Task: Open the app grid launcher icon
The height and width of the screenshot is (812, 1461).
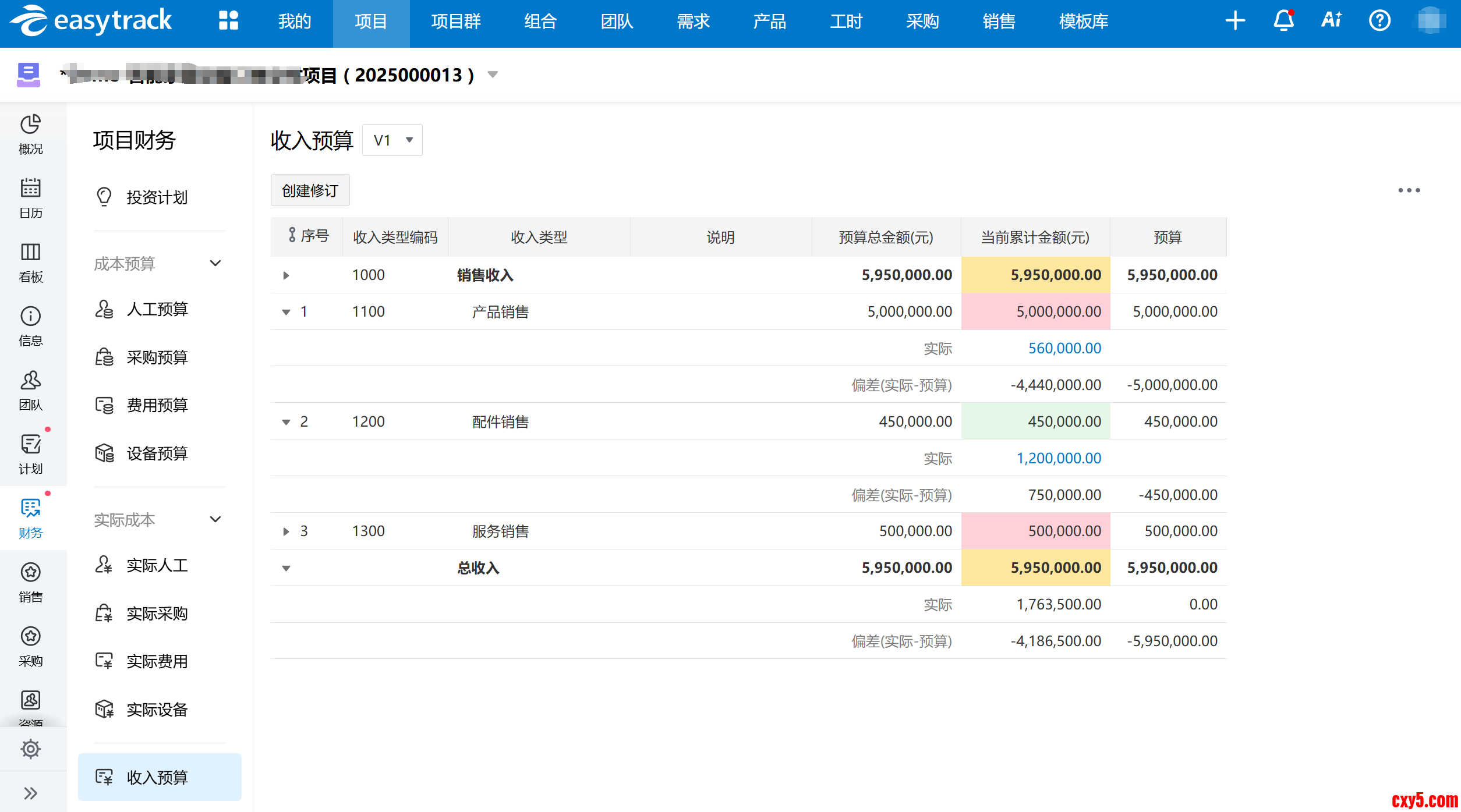Action: (x=228, y=21)
